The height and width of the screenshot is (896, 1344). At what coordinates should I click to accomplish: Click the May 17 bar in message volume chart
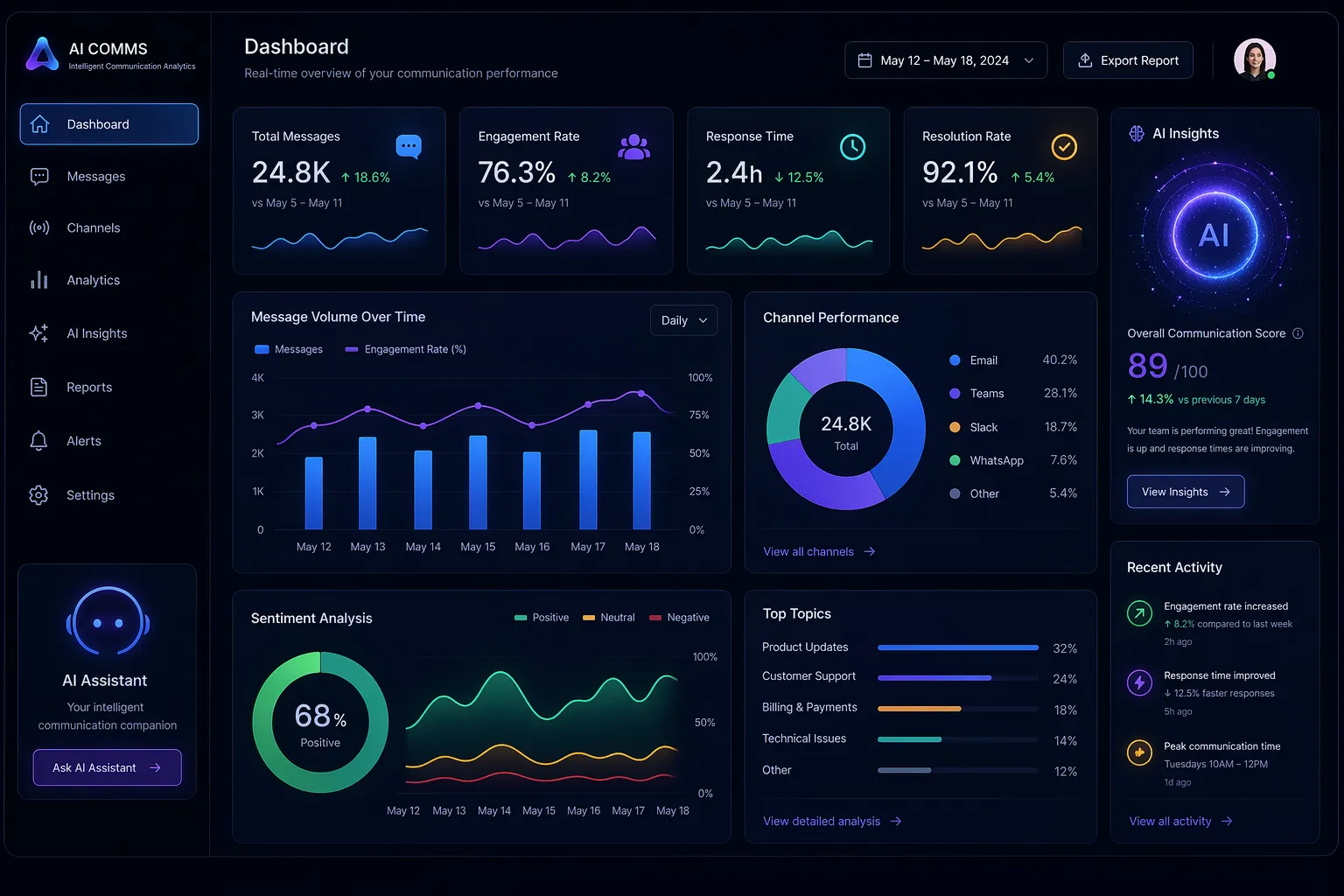[x=588, y=479]
